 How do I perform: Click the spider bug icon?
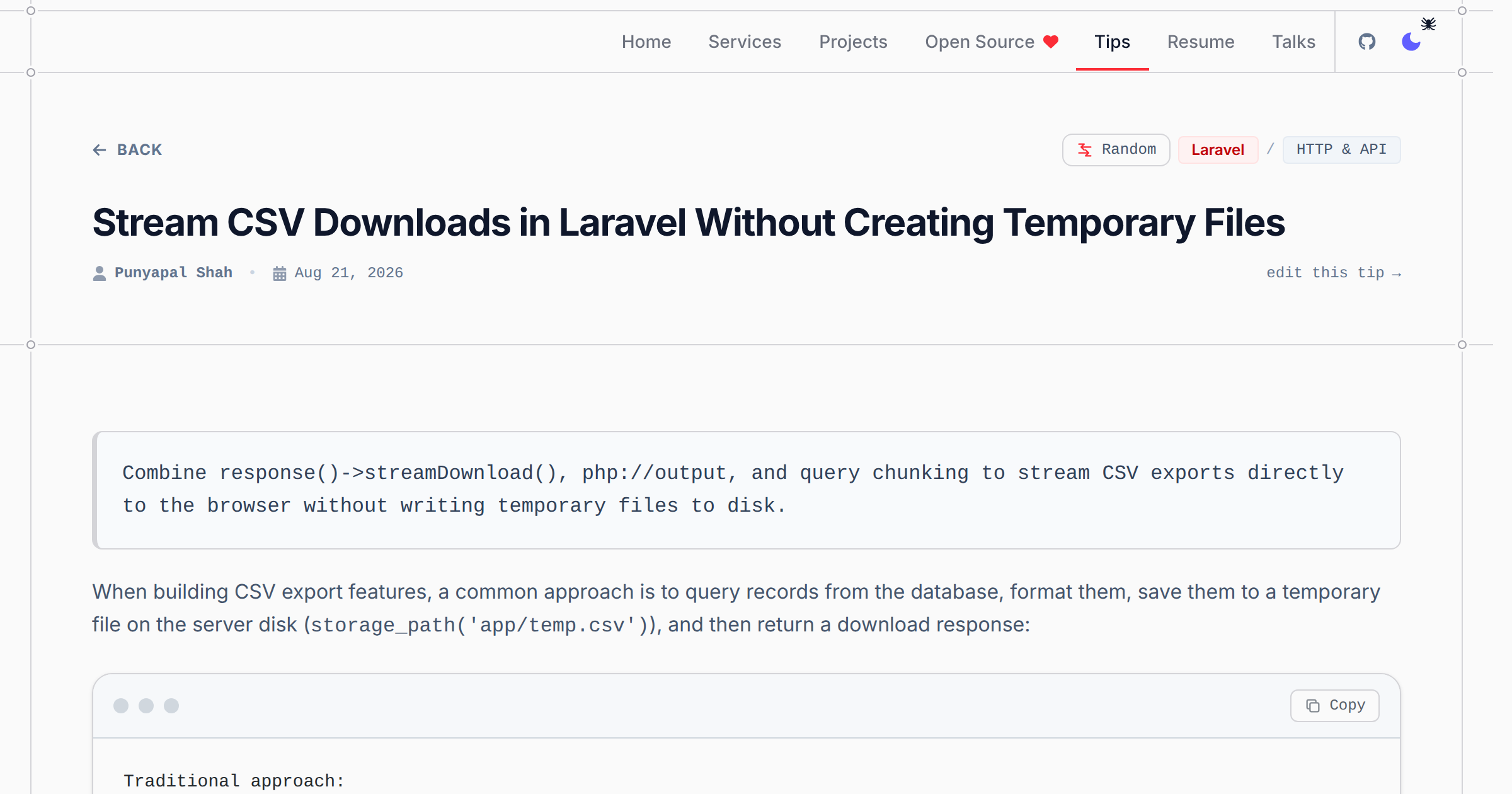coord(1428,24)
